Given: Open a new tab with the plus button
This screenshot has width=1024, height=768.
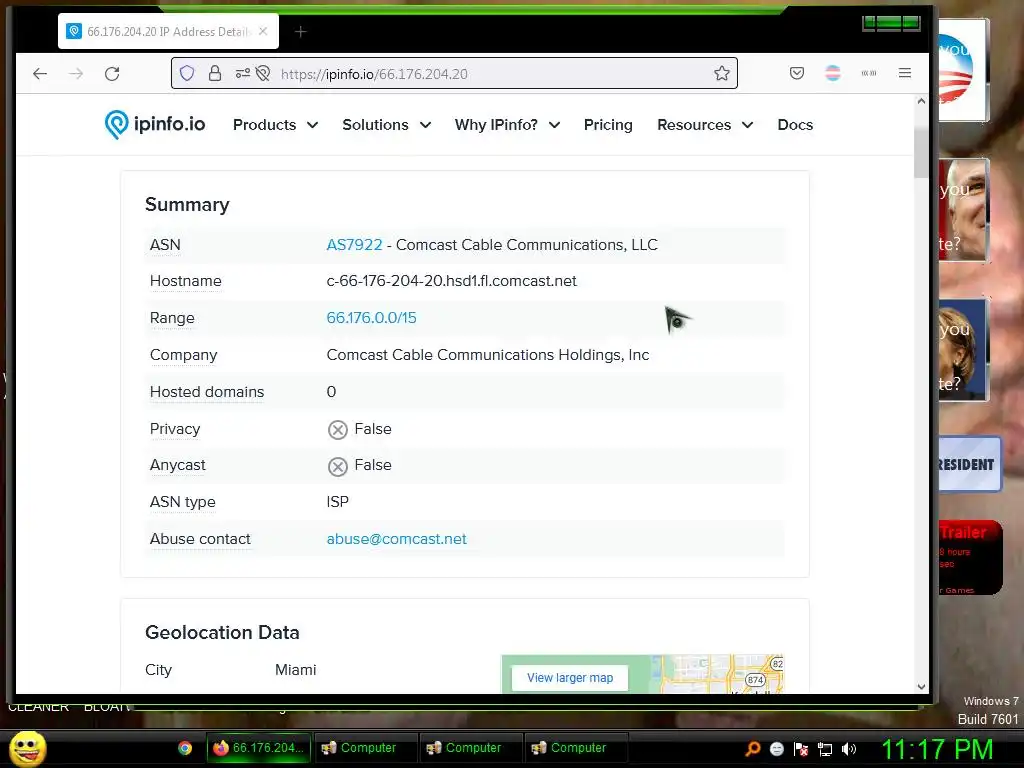Looking at the screenshot, I should (300, 31).
